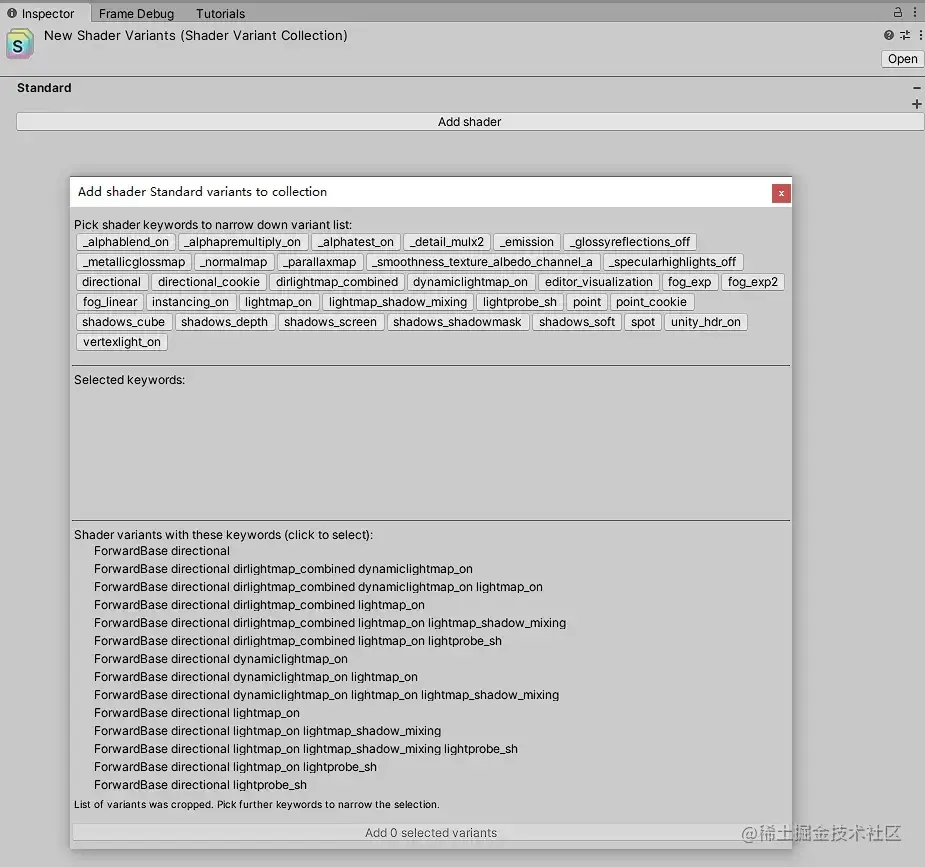
Task: Pick the spot keyword
Action: pos(643,322)
